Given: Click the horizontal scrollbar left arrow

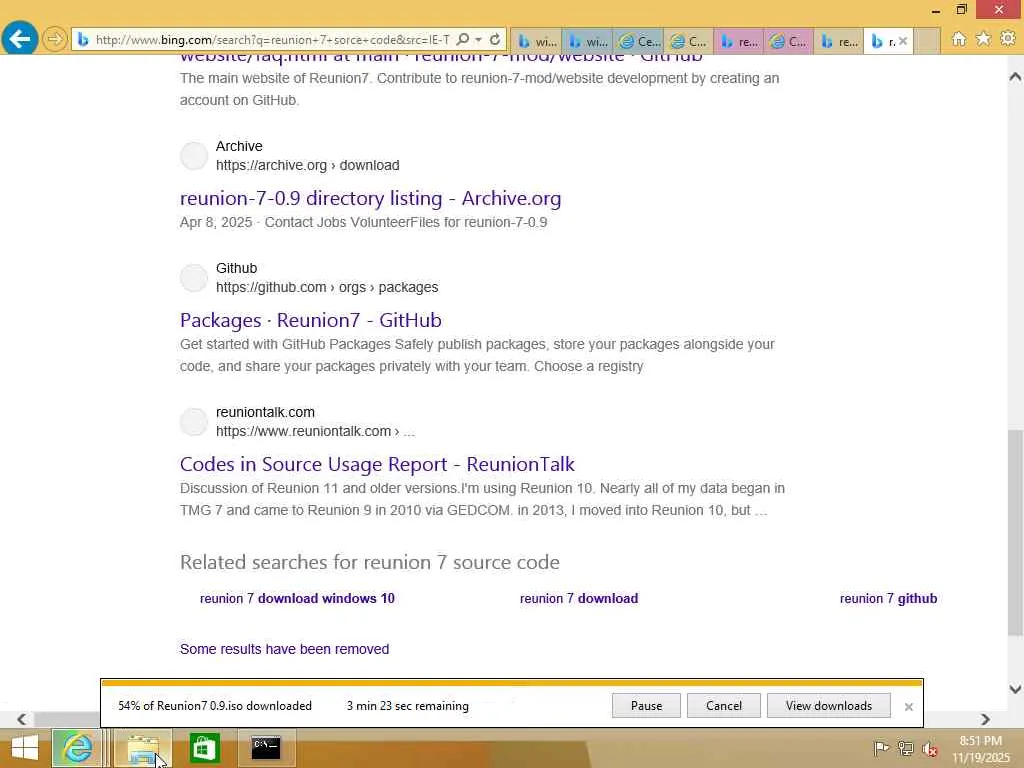Looking at the screenshot, I should 22,719.
